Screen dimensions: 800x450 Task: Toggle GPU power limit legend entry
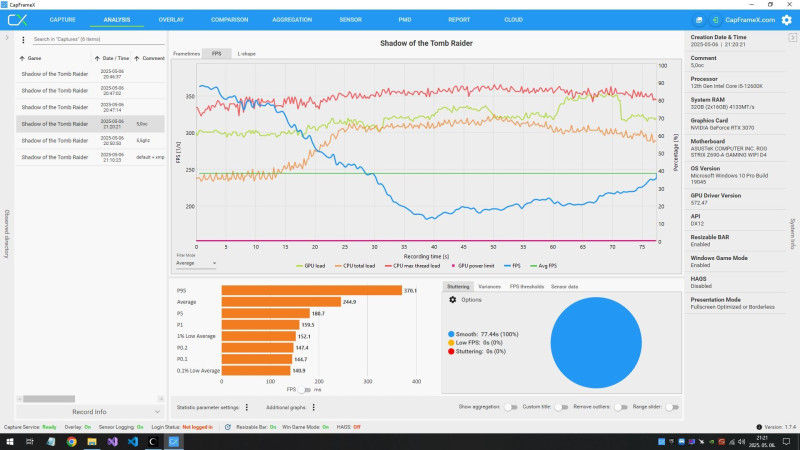(x=472, y=266)
